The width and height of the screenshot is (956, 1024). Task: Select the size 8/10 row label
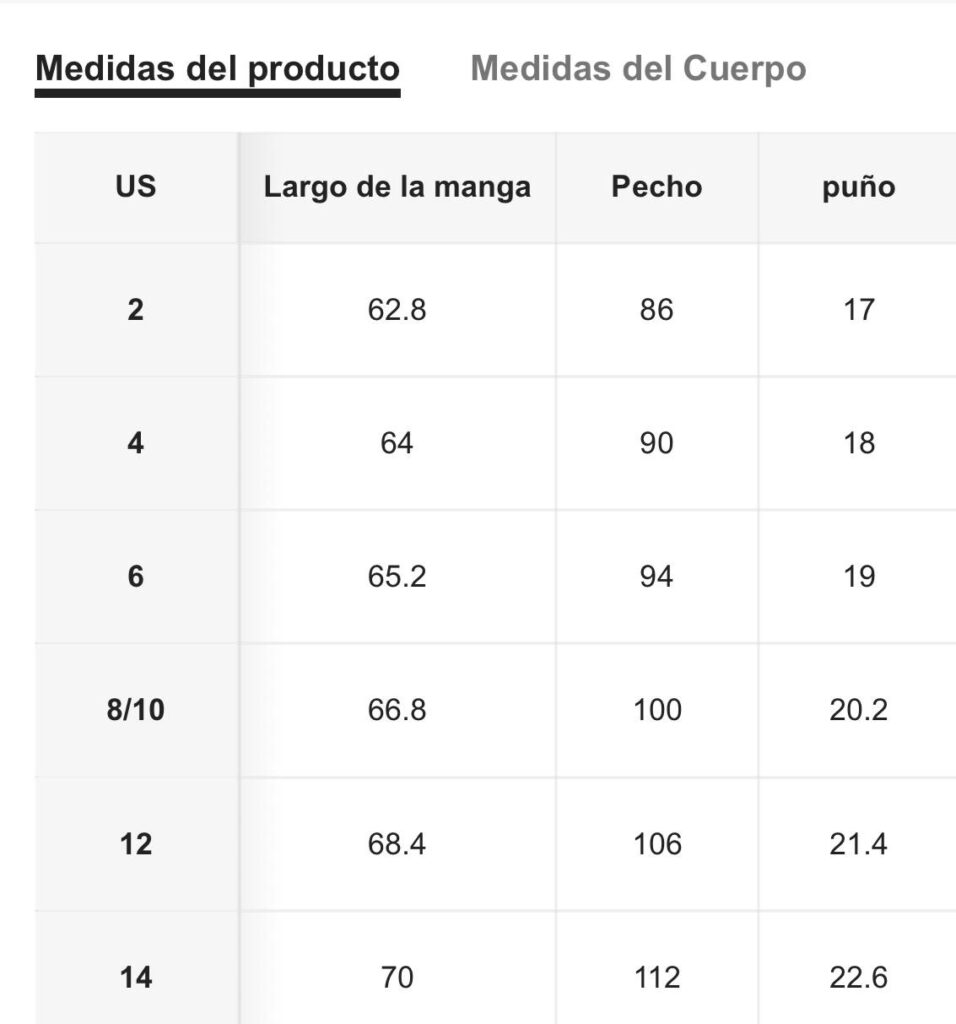(x=135, y=710)
